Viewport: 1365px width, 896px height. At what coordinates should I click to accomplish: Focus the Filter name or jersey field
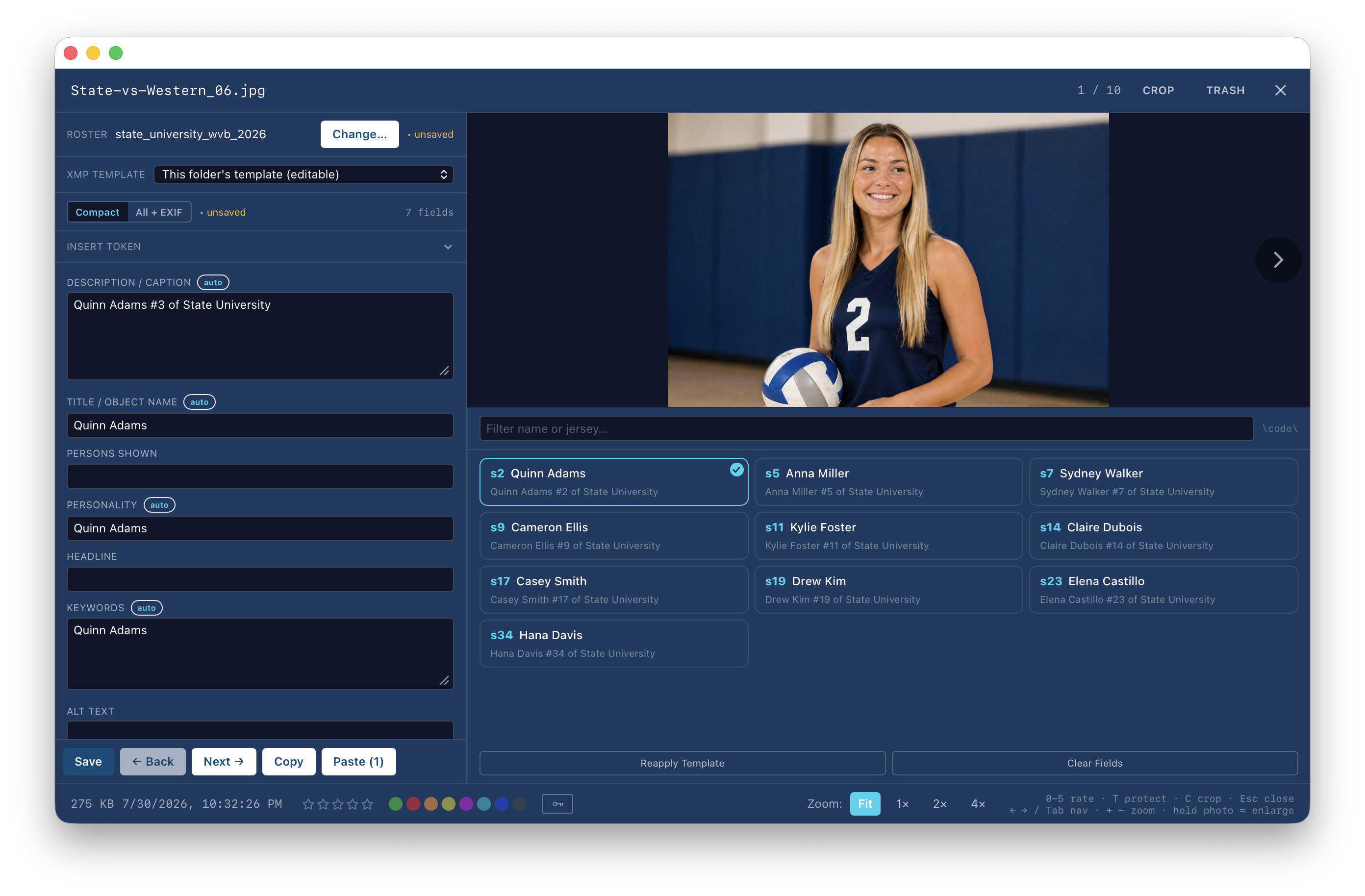click(x=866, y=428)
